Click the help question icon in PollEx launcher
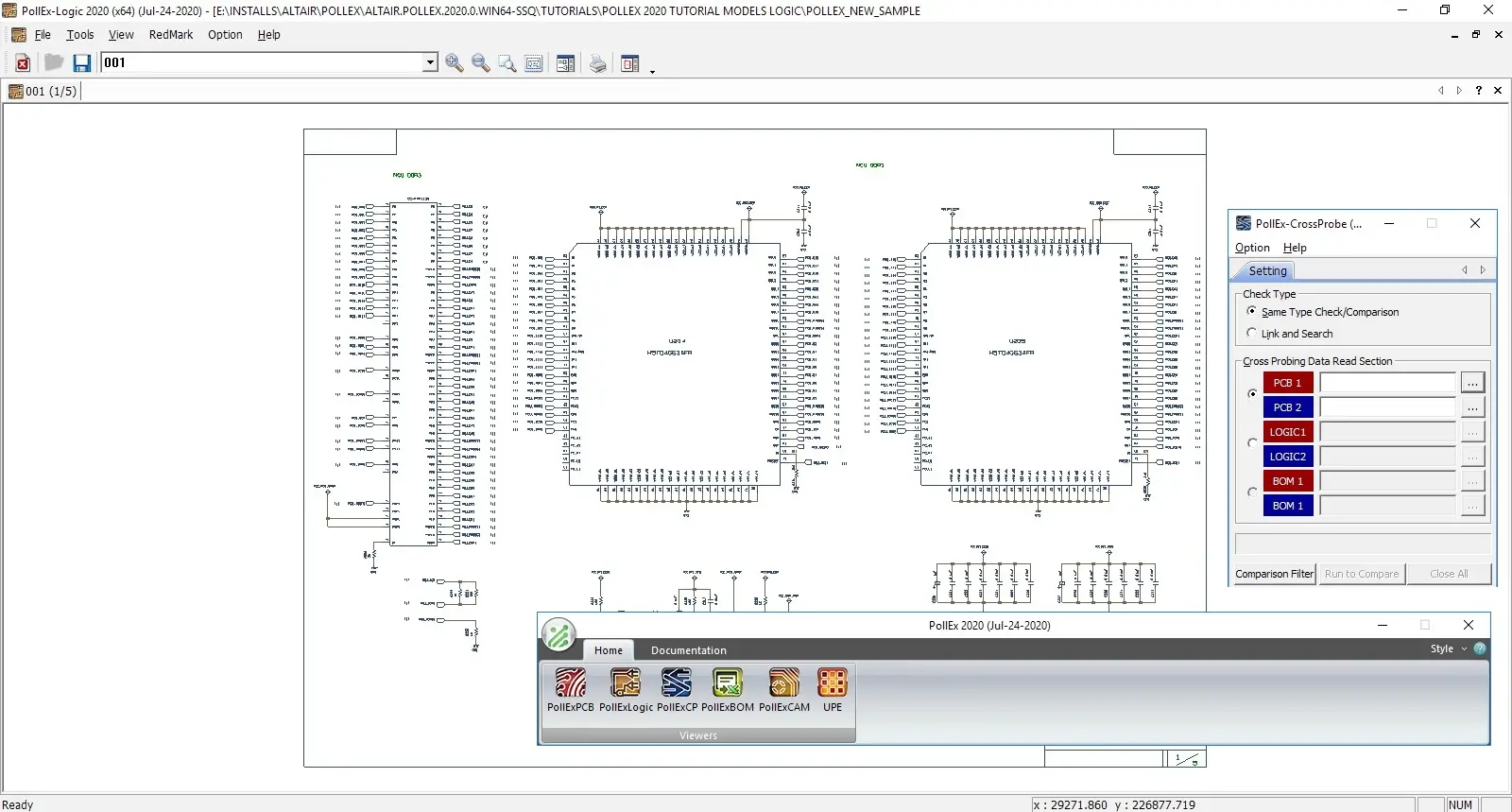1512x812 pixels. click(1480, 648)
